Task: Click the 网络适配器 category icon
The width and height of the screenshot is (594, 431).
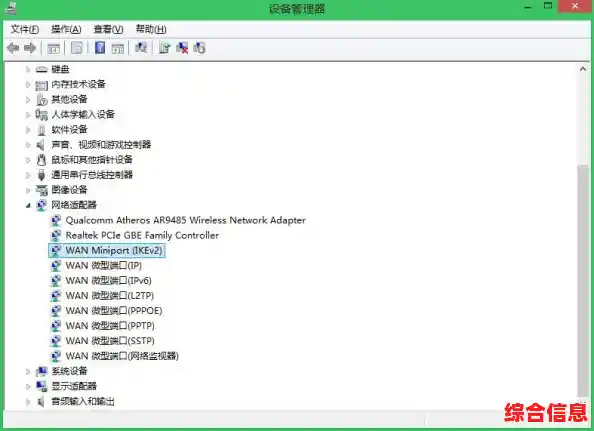Action: tap(41, 205)
